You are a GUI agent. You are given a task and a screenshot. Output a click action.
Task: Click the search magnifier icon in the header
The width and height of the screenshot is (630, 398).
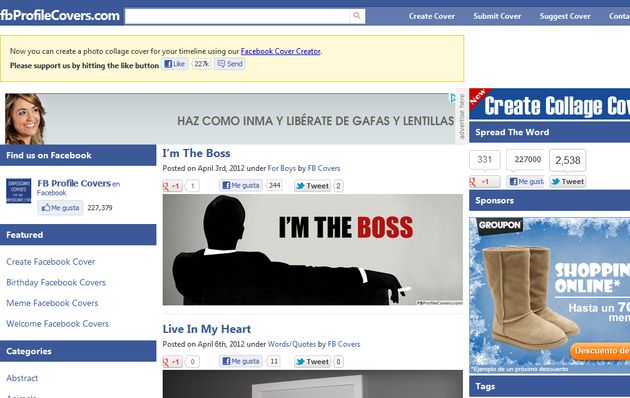(x=357, y=16)
